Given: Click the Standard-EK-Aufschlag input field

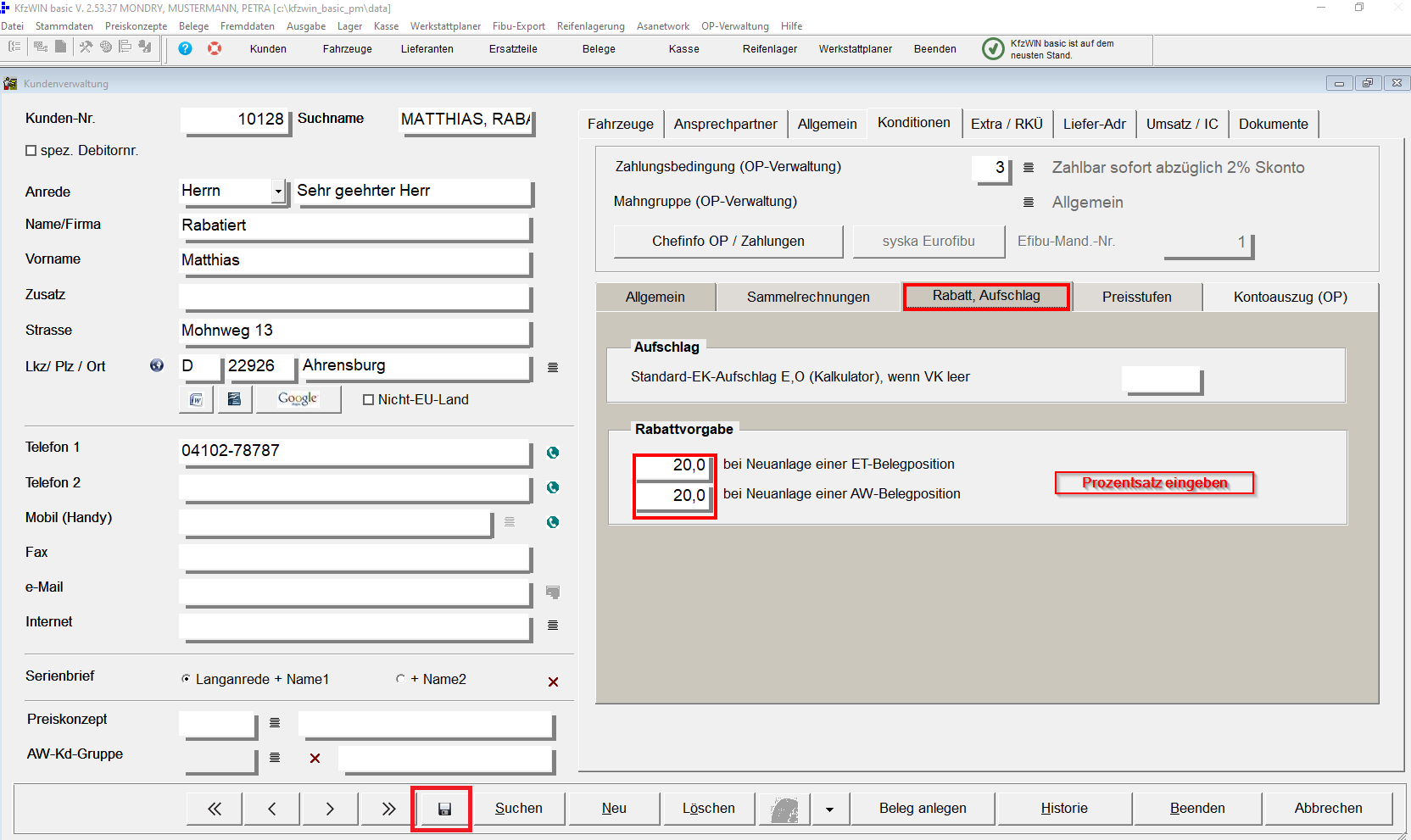Looking at the screenshot, I should click(1161, 379).
